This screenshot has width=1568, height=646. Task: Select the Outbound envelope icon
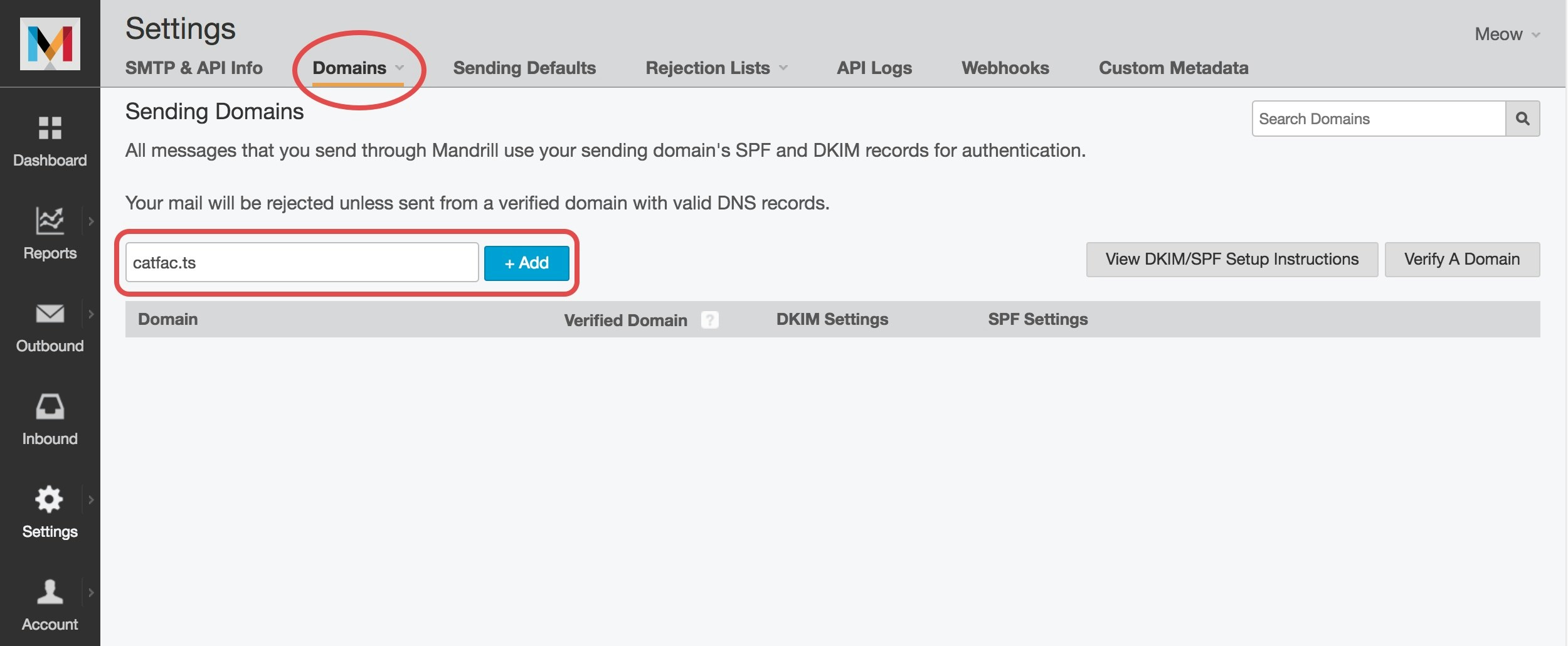tap(50, 313)
